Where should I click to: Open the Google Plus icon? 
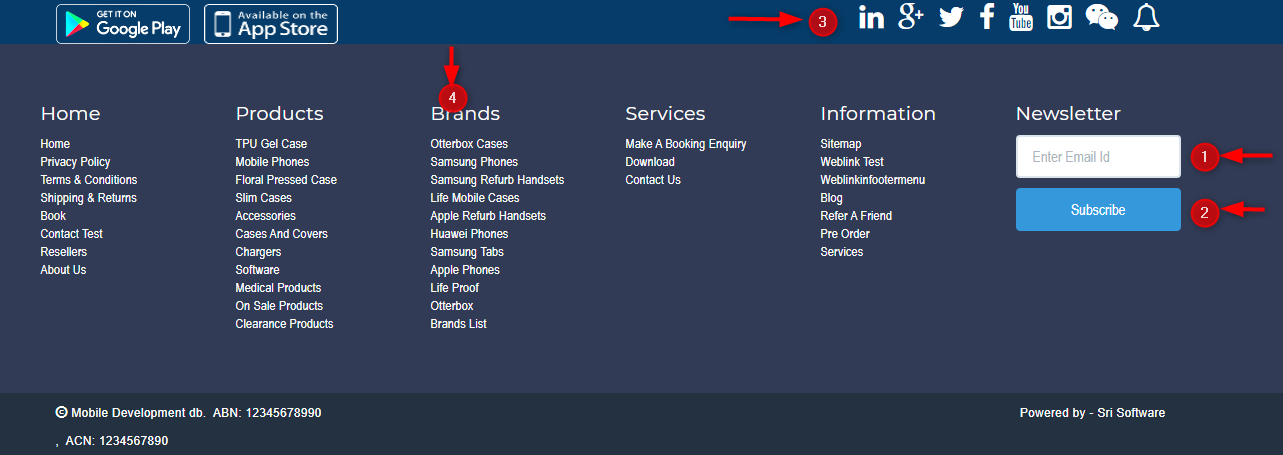point(910,17)
